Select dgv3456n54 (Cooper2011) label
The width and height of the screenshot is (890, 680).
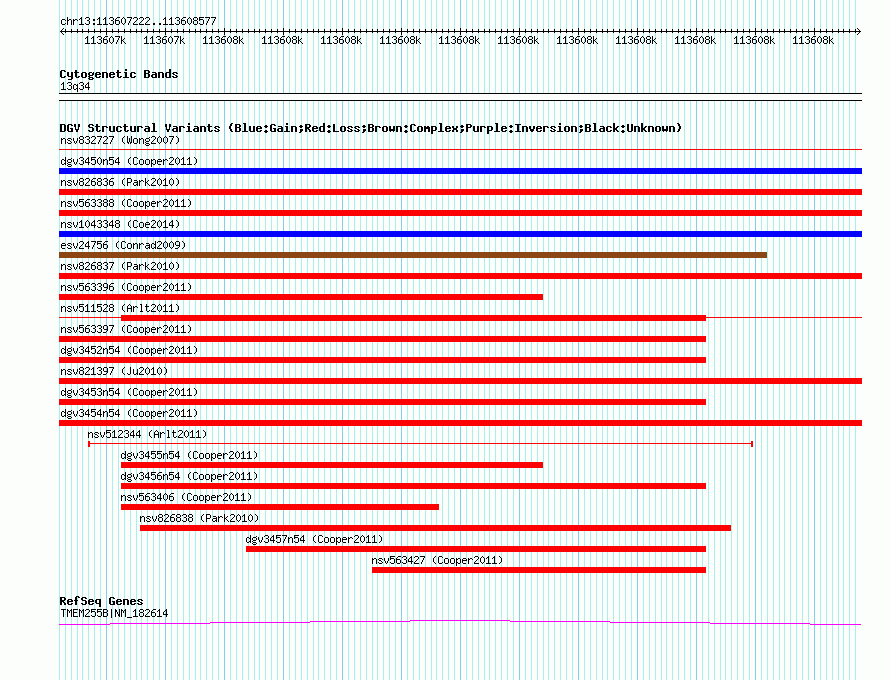pyautogui.click(x=189, y=476)
